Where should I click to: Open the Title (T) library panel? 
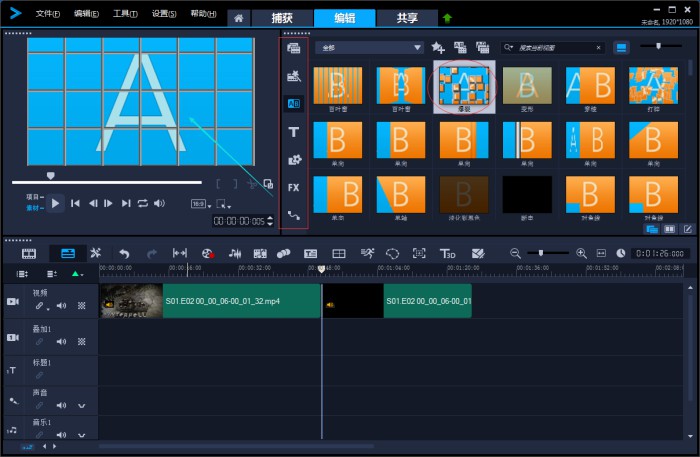point(294,131)
